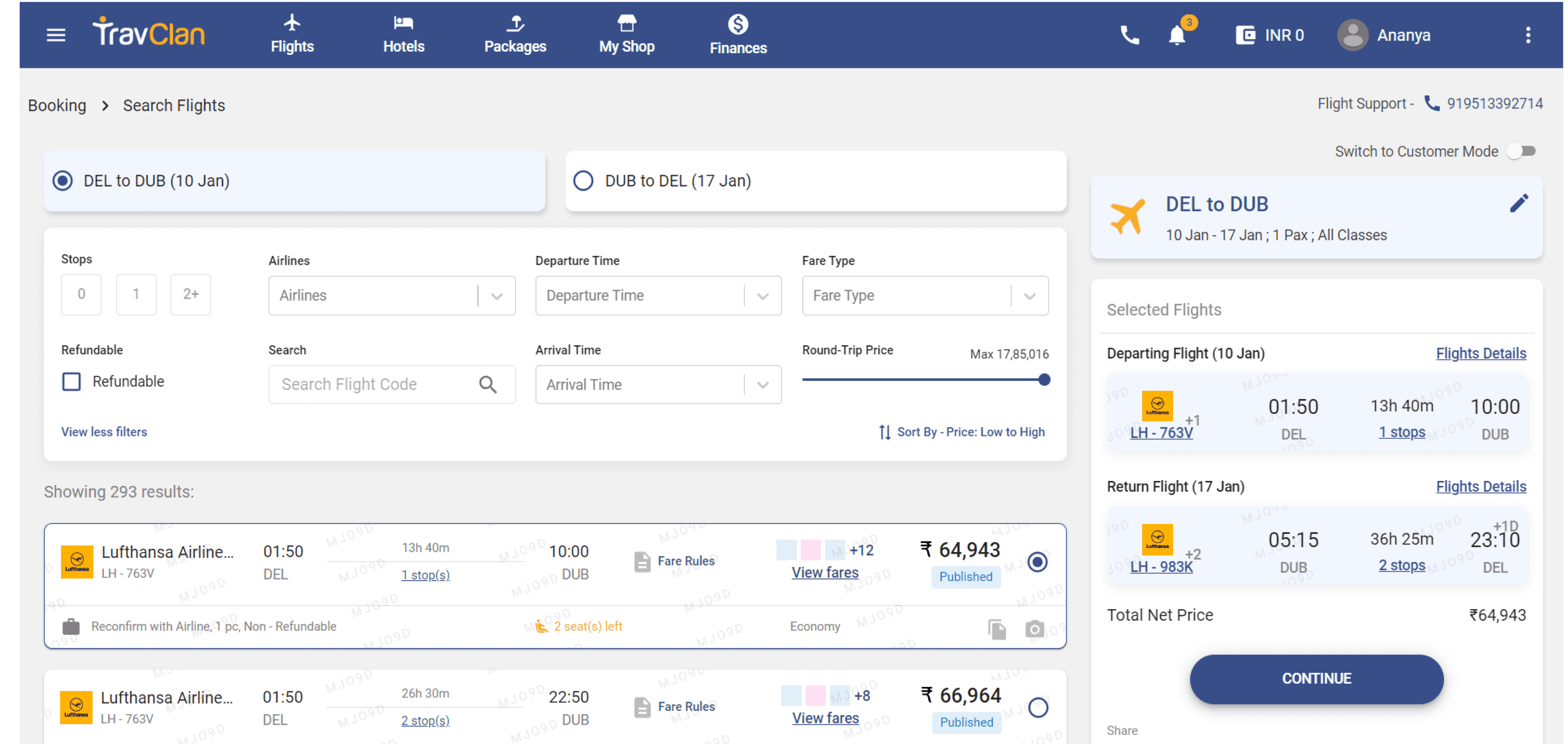Click Ananya's profile avatar

click(1352, 35)
